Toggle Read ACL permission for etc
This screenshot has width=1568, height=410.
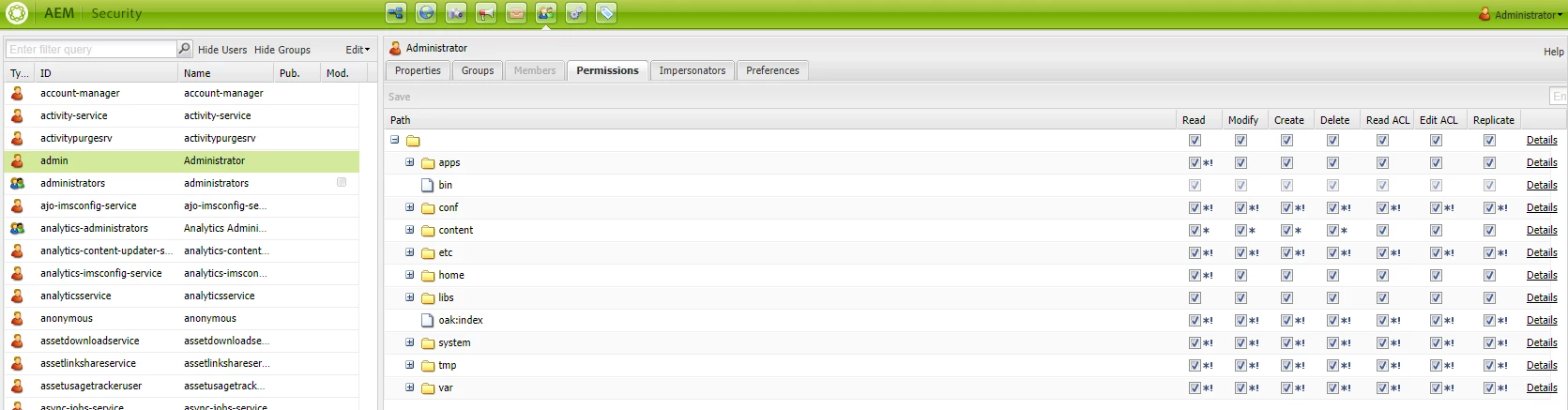[1382, 252]
